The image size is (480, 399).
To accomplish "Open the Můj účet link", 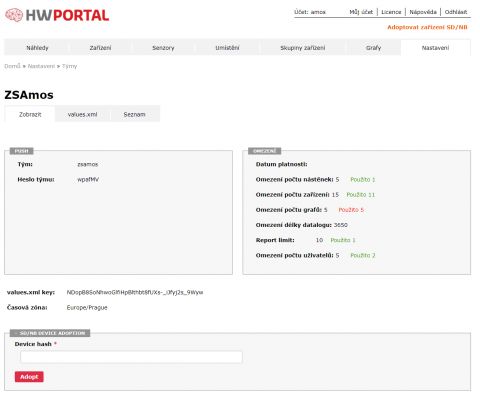I will [361, 12].
